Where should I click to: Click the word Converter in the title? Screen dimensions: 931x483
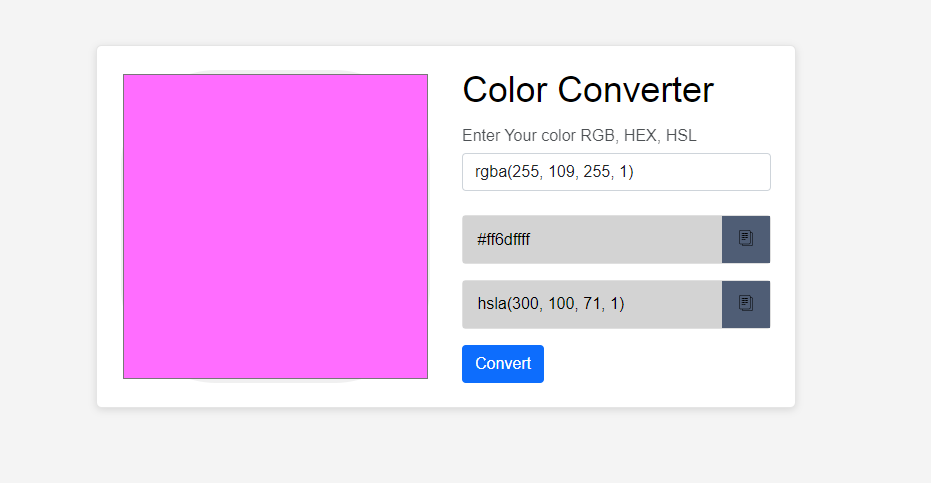click(635, 90)
